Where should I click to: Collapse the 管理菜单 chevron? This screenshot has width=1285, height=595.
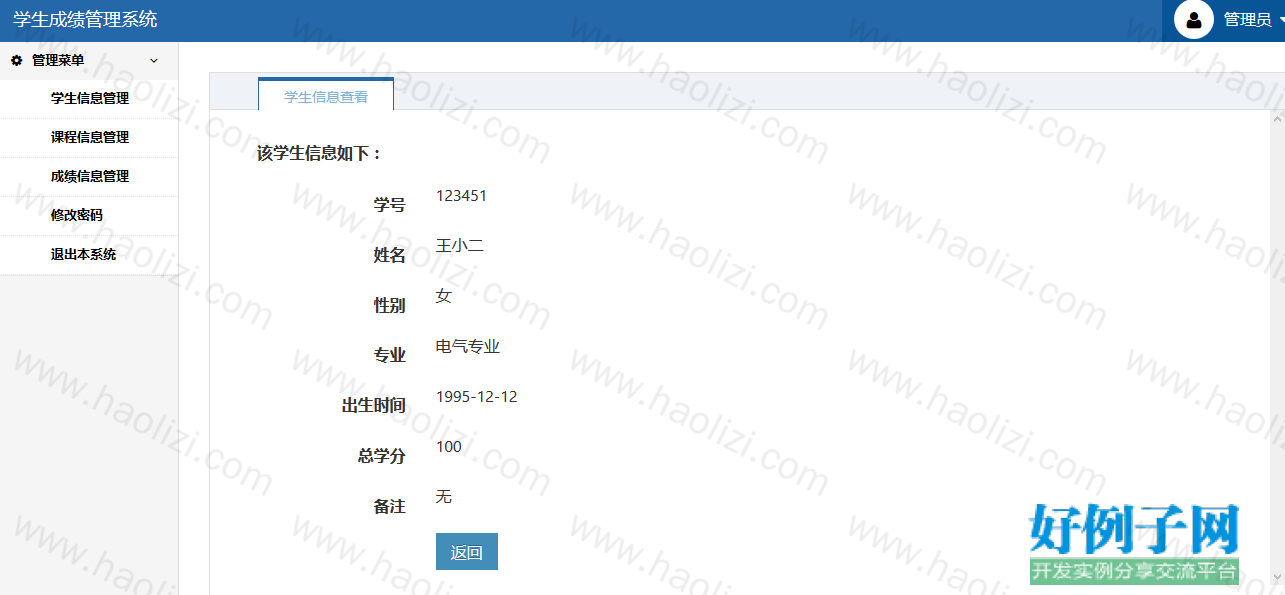pyautogui.click(x=154, y=60)
